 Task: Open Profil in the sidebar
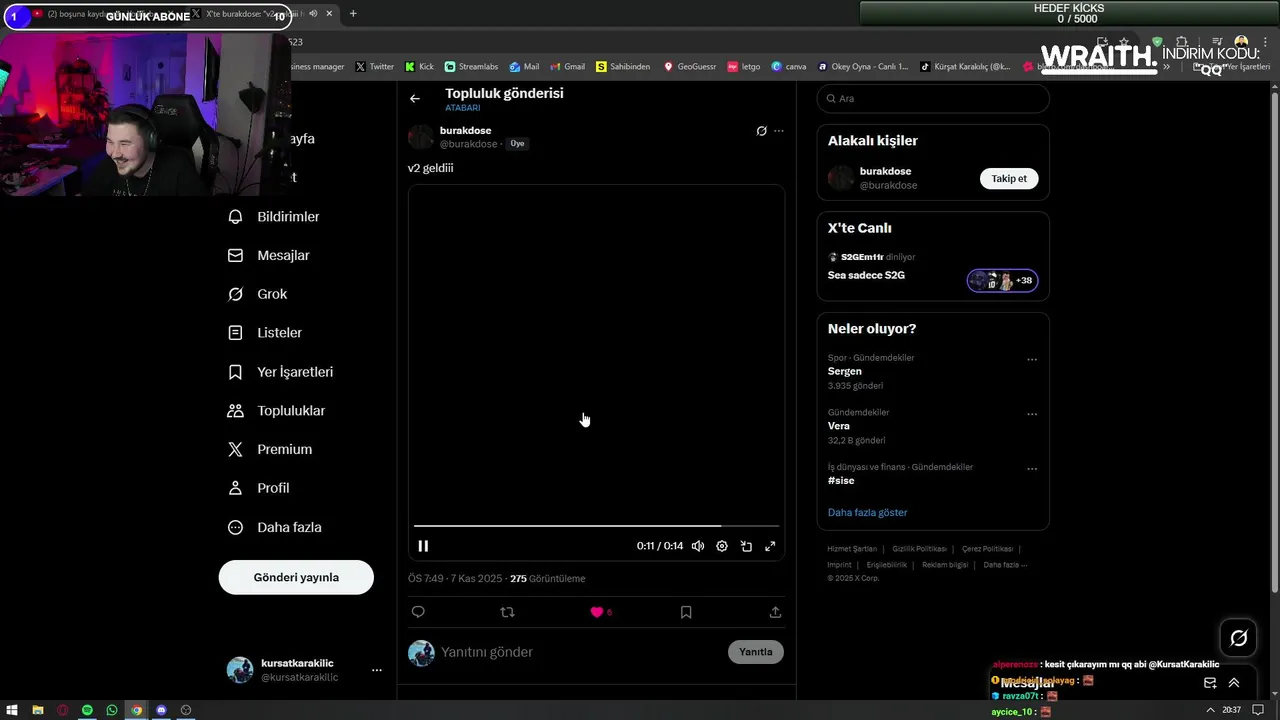pos(260,488)
